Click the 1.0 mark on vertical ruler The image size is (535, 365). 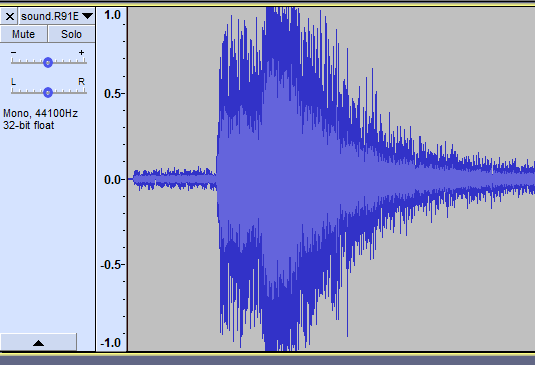point(113,15)
